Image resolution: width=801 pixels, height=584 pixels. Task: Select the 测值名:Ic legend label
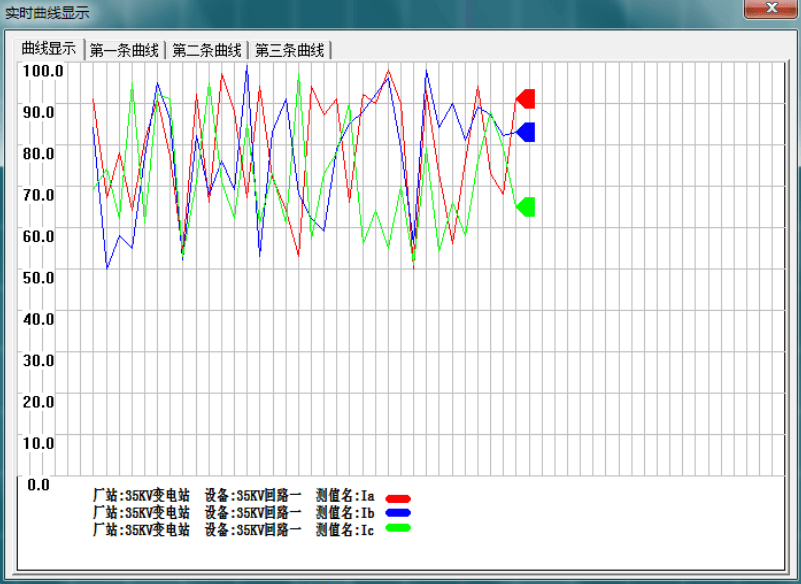345,530
